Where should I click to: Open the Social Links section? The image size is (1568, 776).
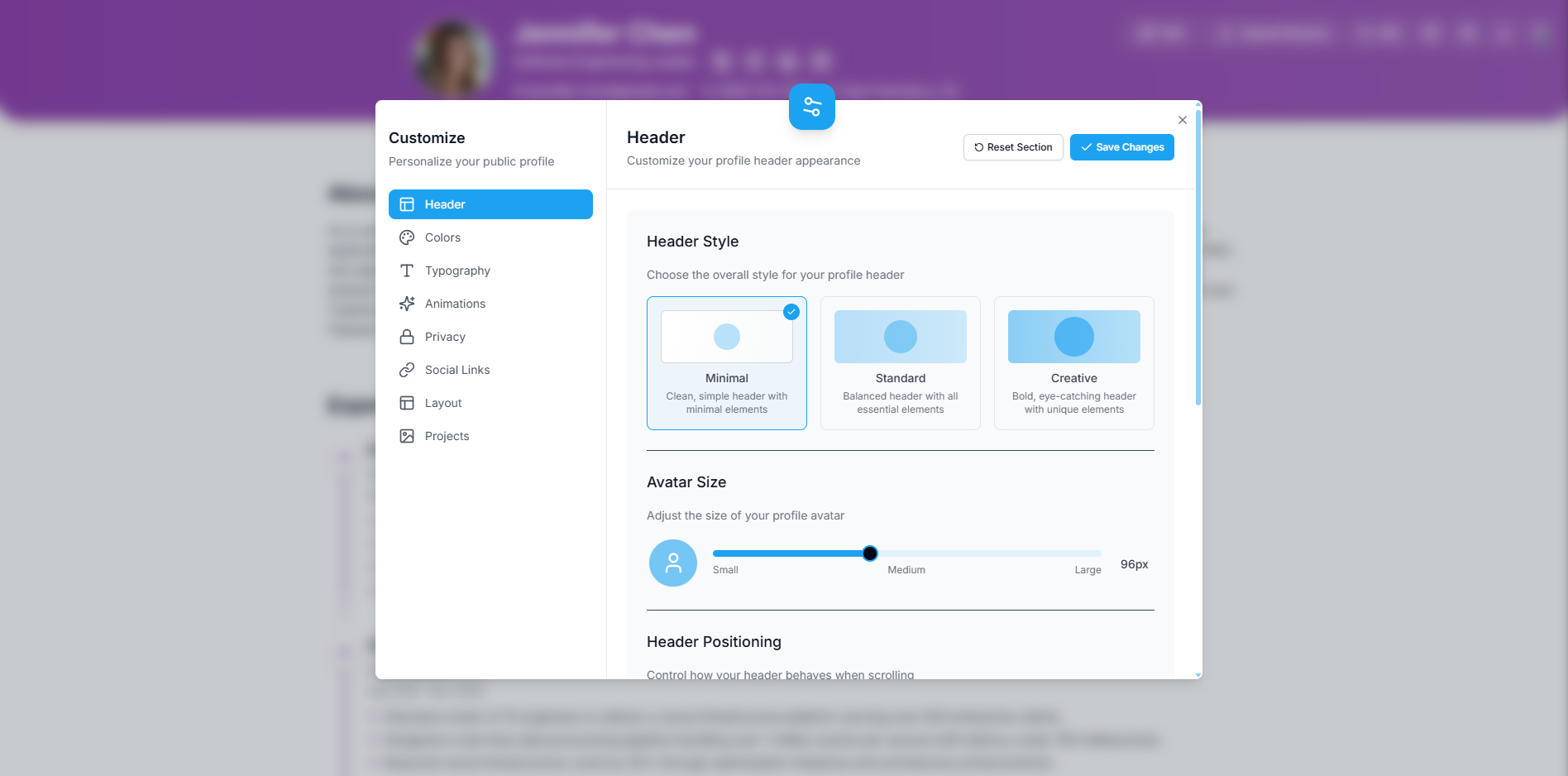[490, 370]
